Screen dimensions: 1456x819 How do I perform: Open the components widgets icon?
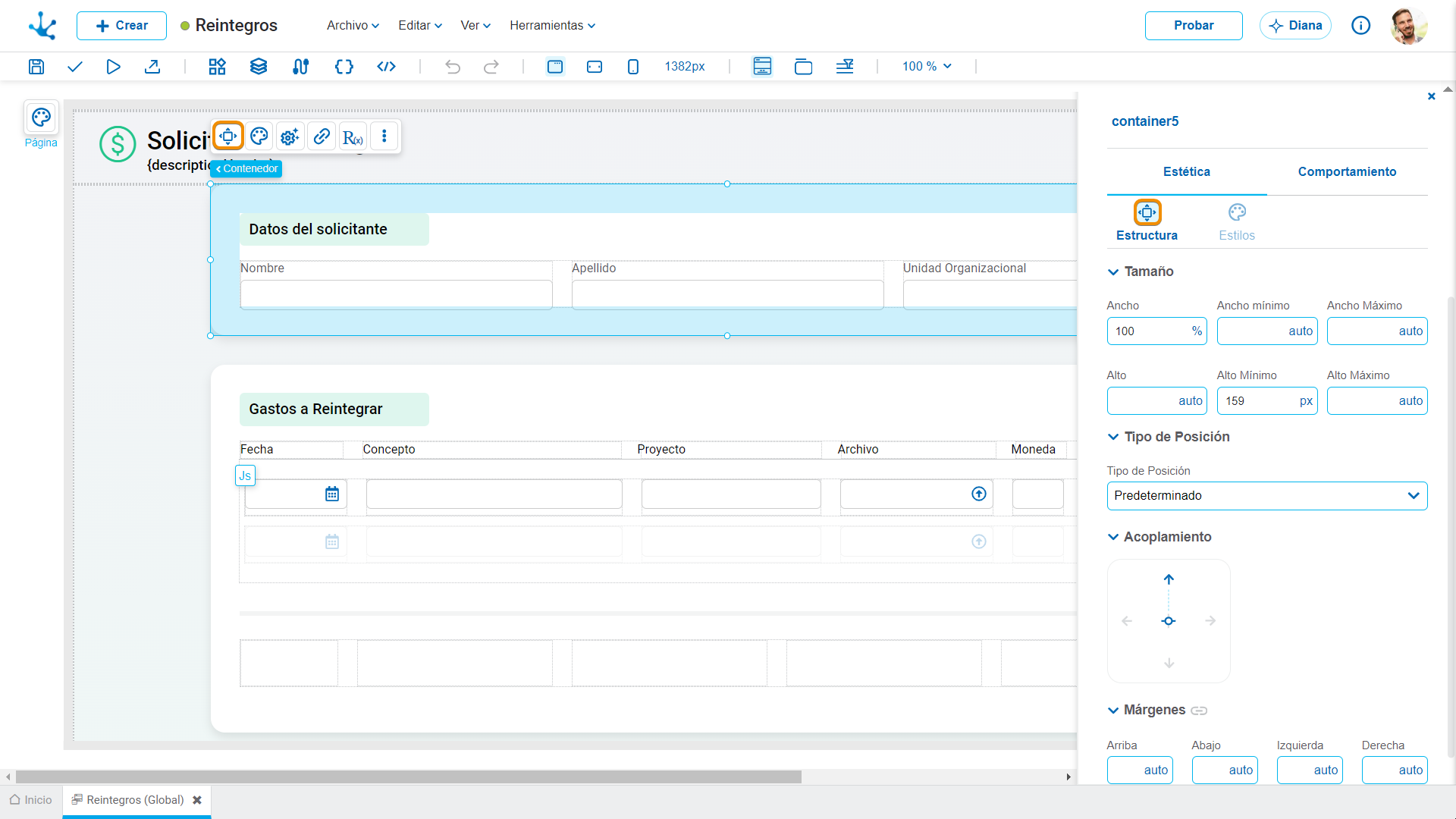coord(218,67)
